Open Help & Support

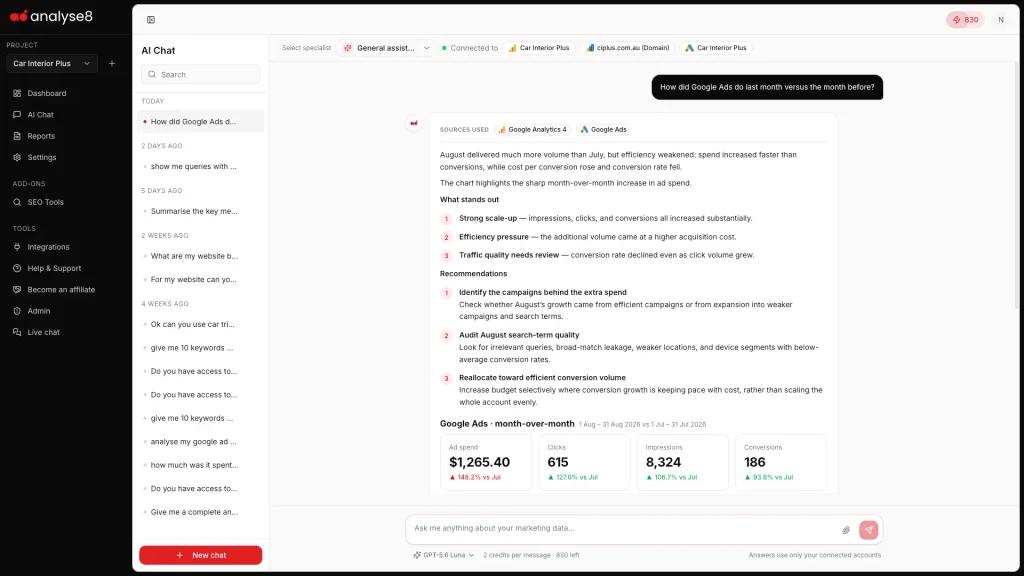[x=54, y=268]
